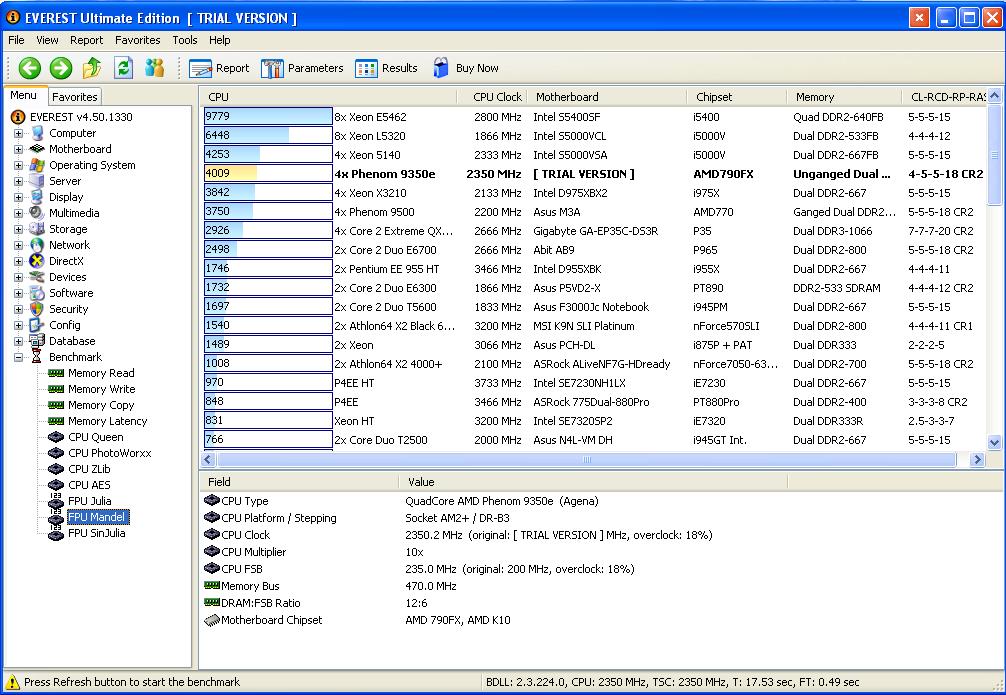Click the two-people users icon in toolbar
Viewport: 1006px width, 695px height.
(x=154, y=68)
